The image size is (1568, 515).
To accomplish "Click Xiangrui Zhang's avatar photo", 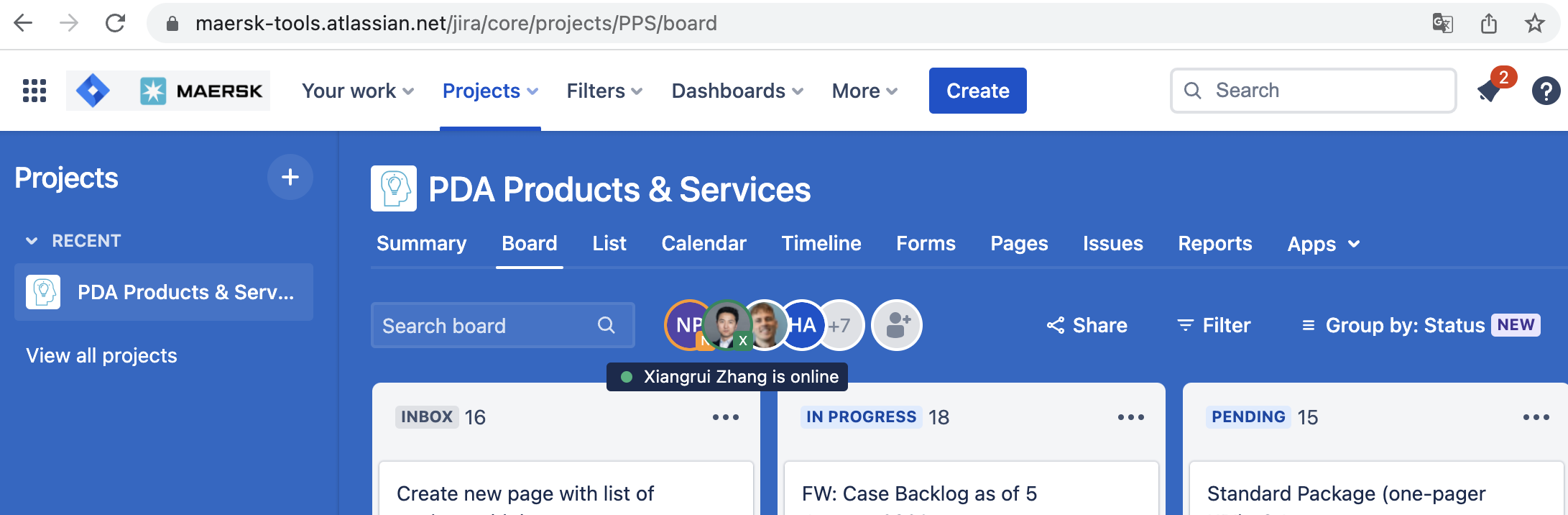I will [x=727, y=325].
